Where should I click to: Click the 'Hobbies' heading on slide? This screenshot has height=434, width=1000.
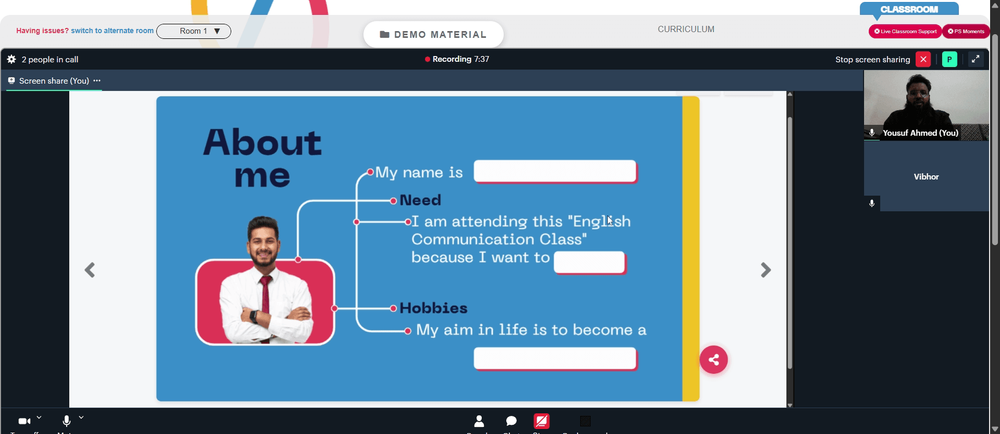point(433,308)
